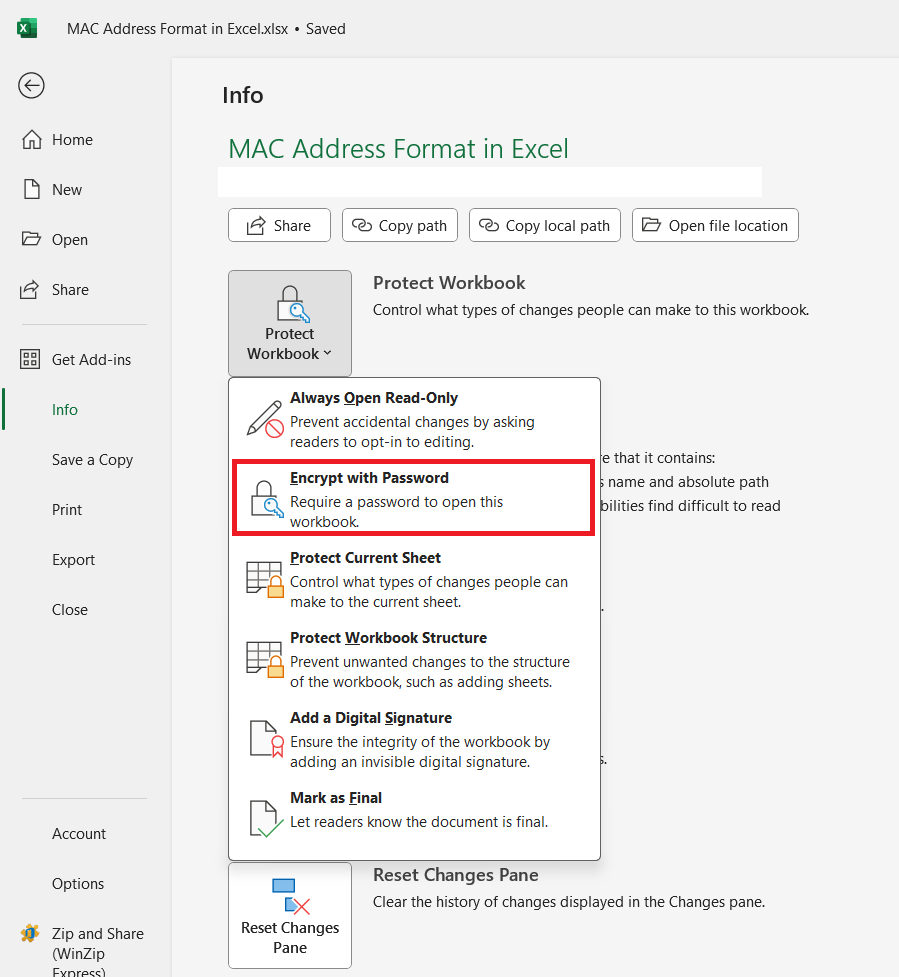The height and width of the screenshot is (977, 899).
Task: Select the Info tab in sidebar
Action: (x=65, y=409)
